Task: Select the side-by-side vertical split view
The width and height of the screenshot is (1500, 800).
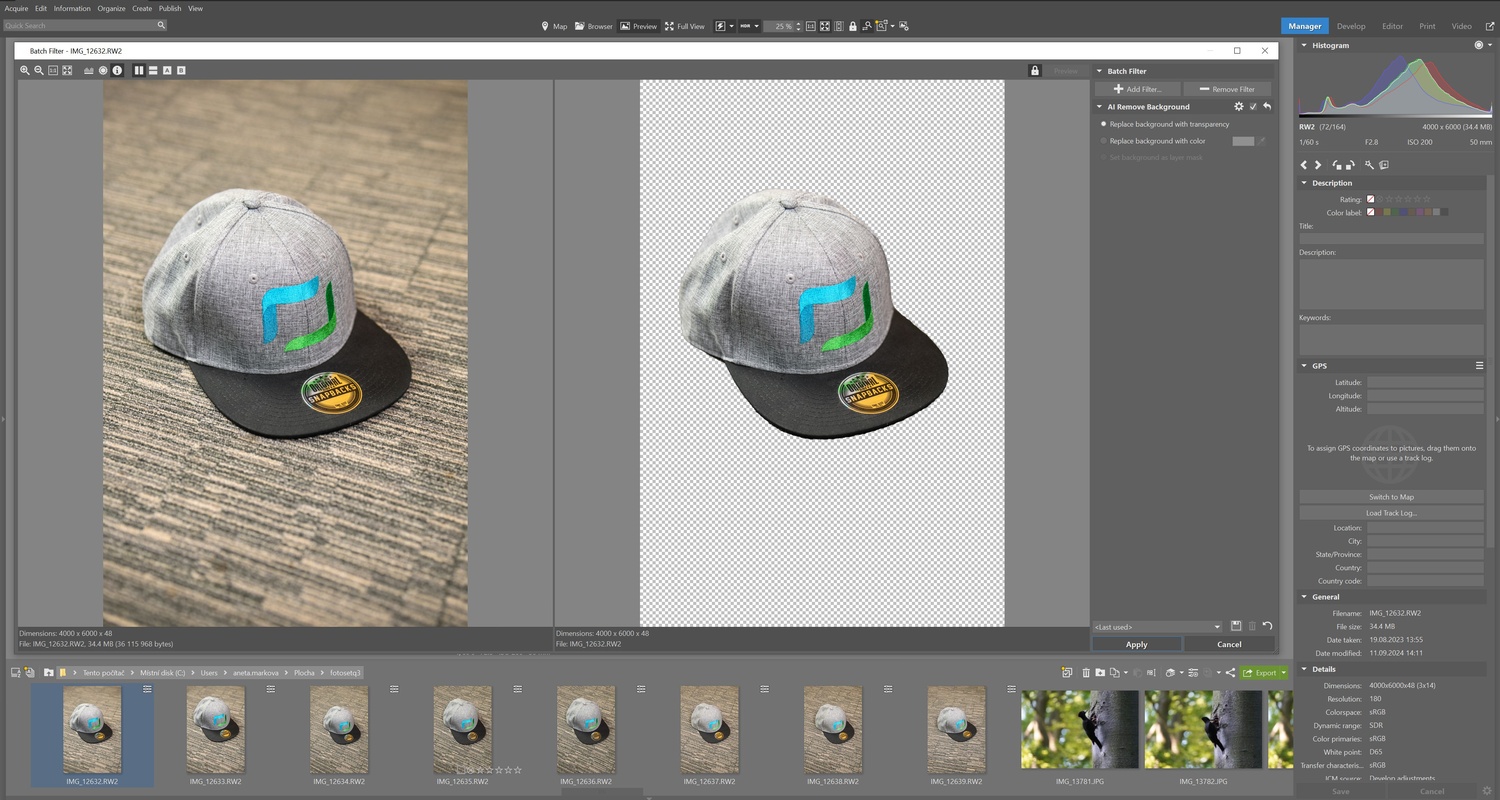Action: click(139, 71)
